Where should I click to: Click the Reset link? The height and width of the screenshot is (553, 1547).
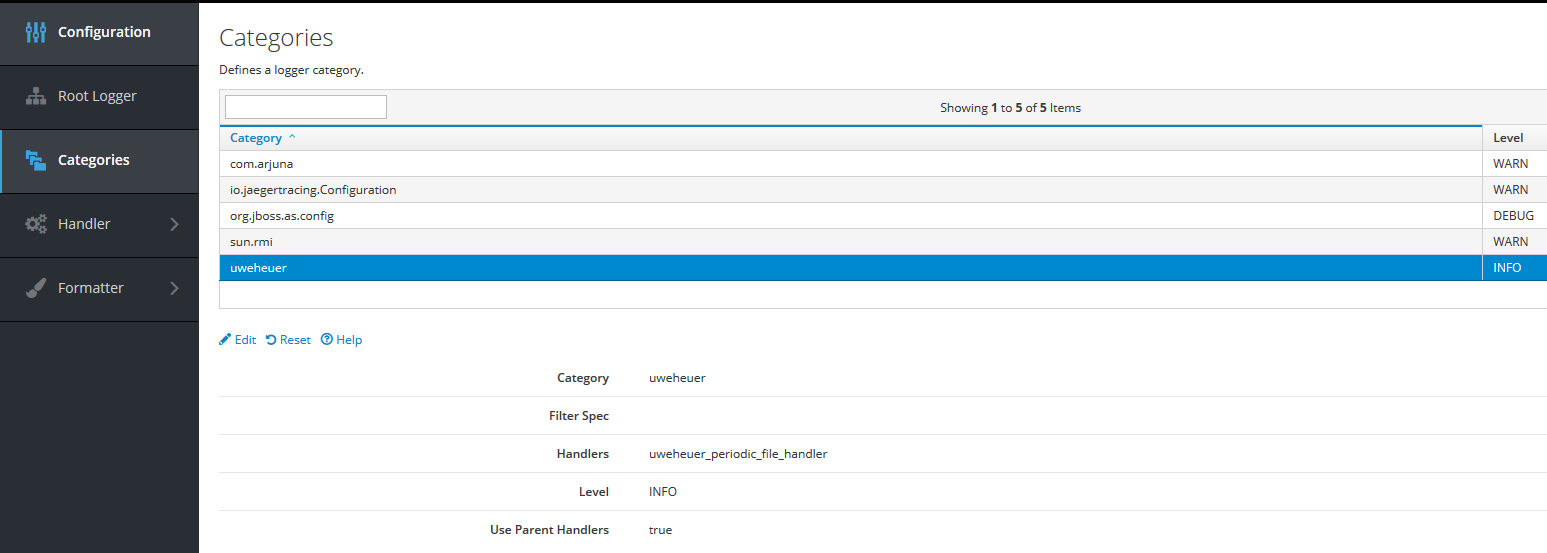click(x=295, y=340)
